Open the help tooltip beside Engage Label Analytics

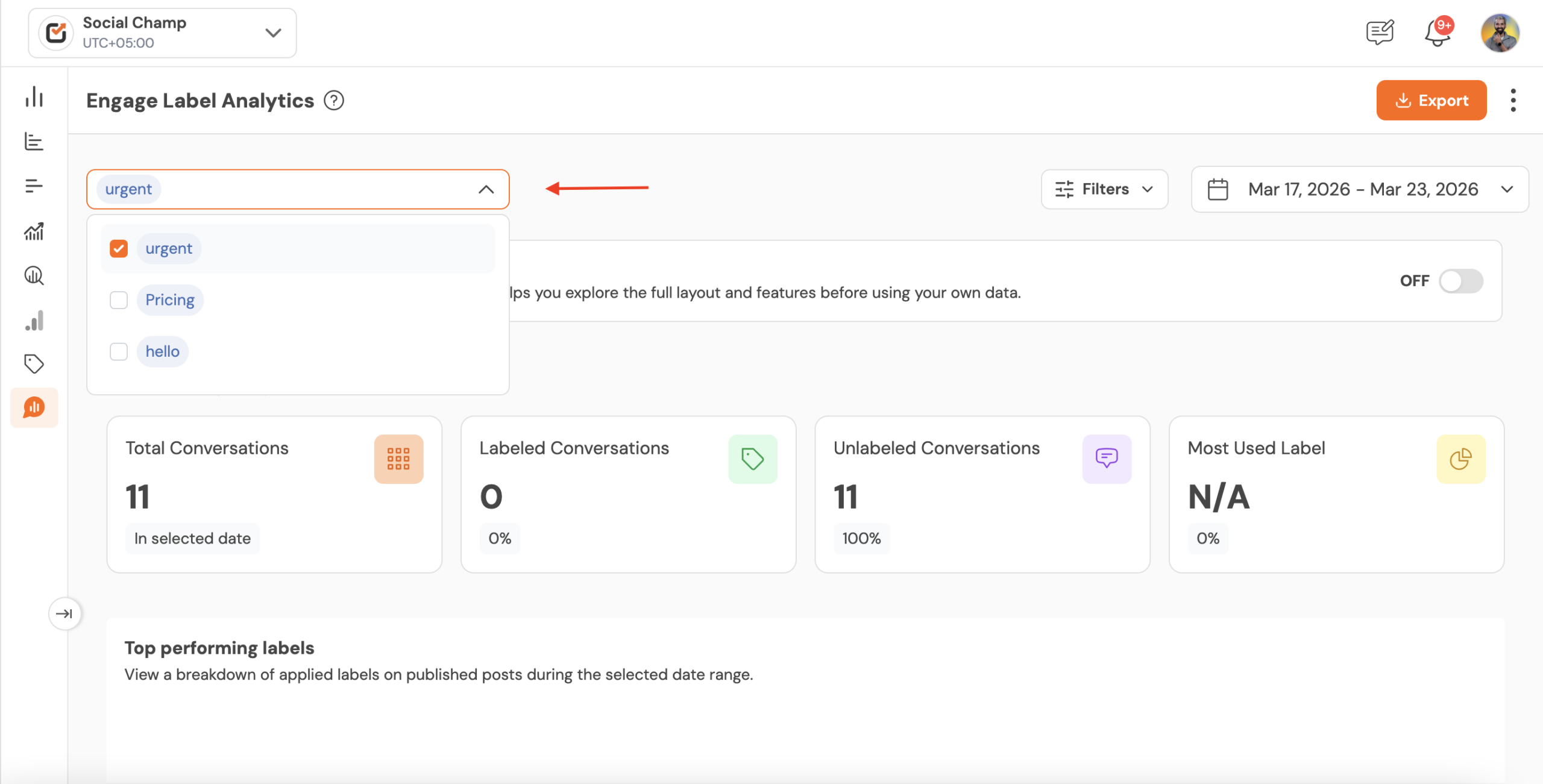click(x=335, y=100)
